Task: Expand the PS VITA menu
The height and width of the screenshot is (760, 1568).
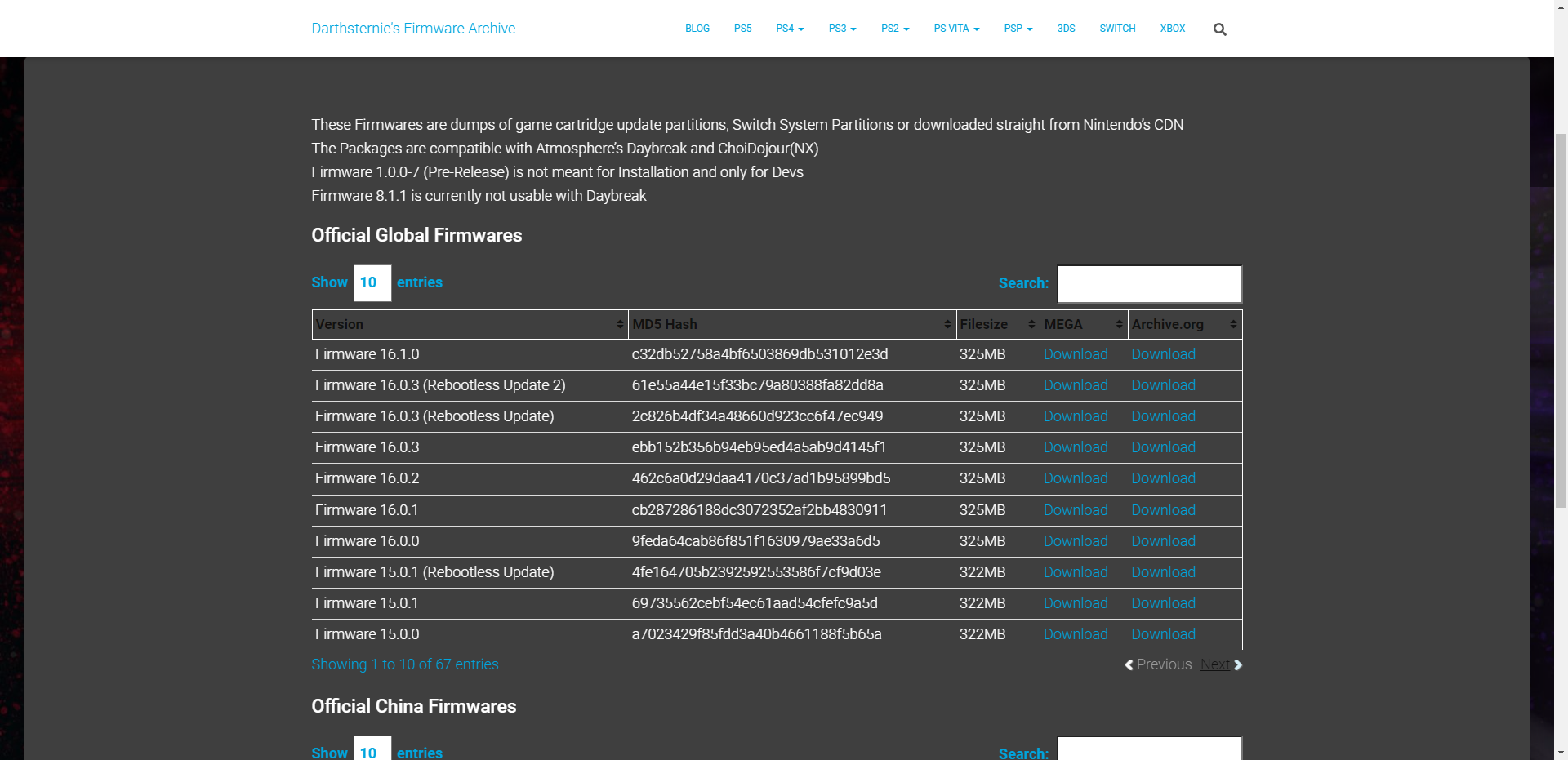Action: [x=956, y=29]
